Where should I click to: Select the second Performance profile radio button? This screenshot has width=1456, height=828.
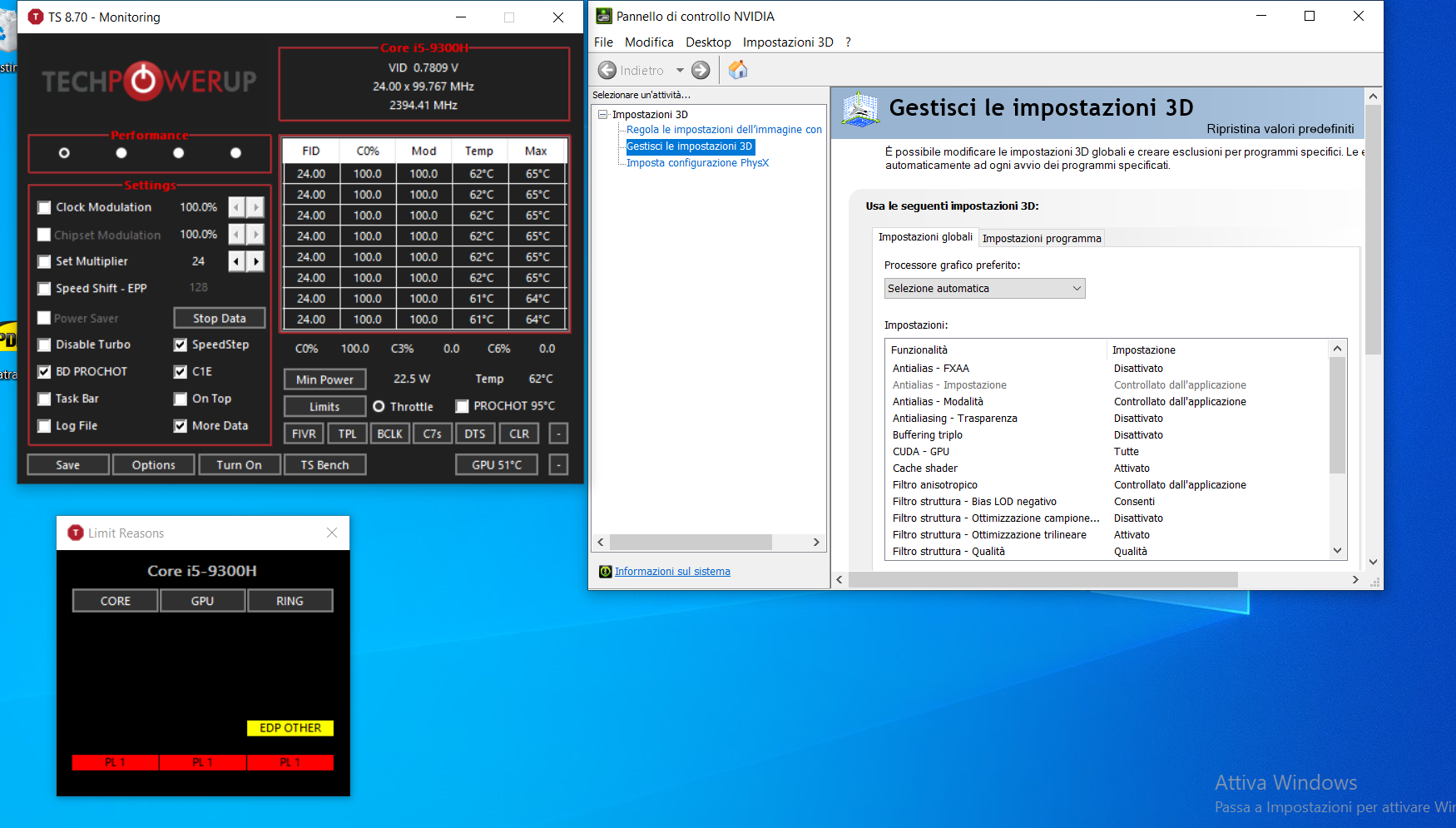click(x=121, y=153)
